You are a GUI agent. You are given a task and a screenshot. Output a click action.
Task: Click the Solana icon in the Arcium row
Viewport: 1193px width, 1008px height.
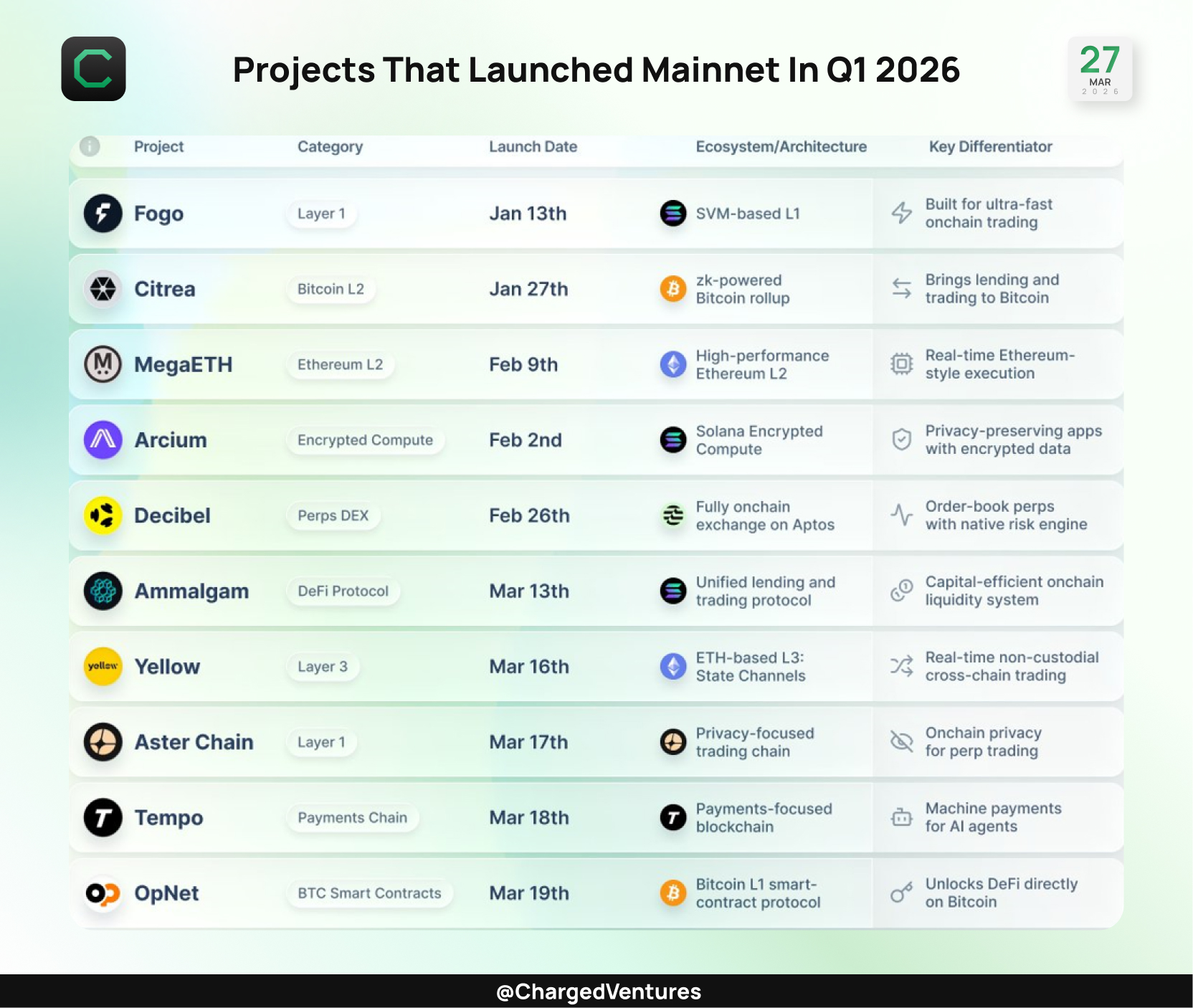coord(673,439)
